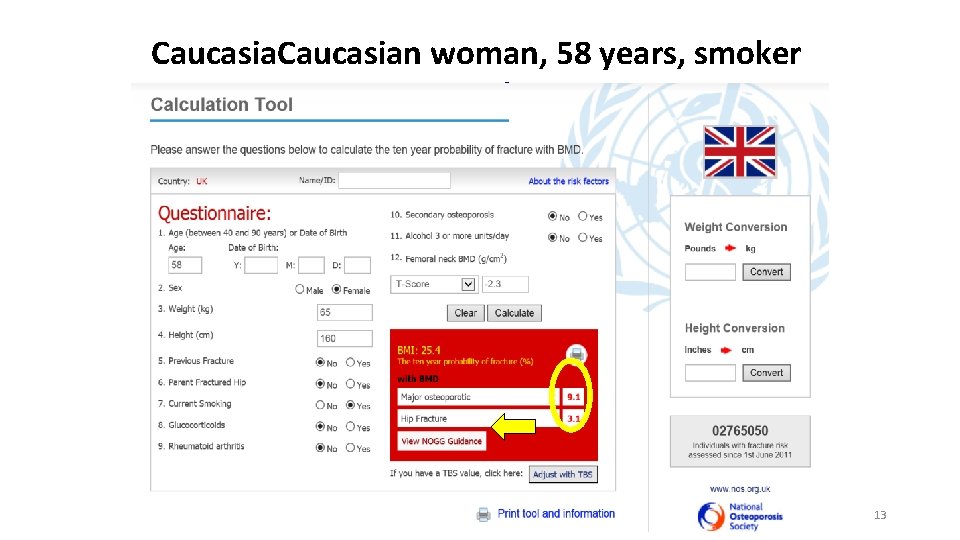Click Print tool and information link
This screenshot has width=960, height=540.
[556, 514]
